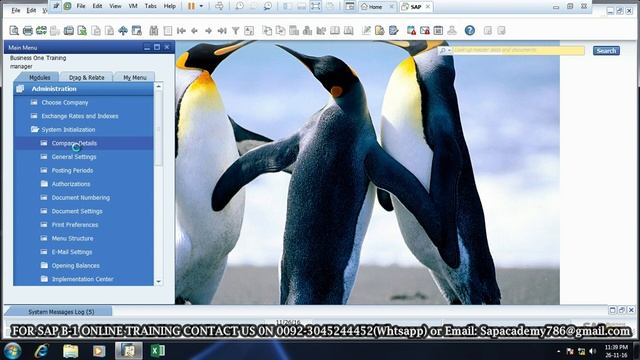Switch to My Menu tab

[135, 77]
